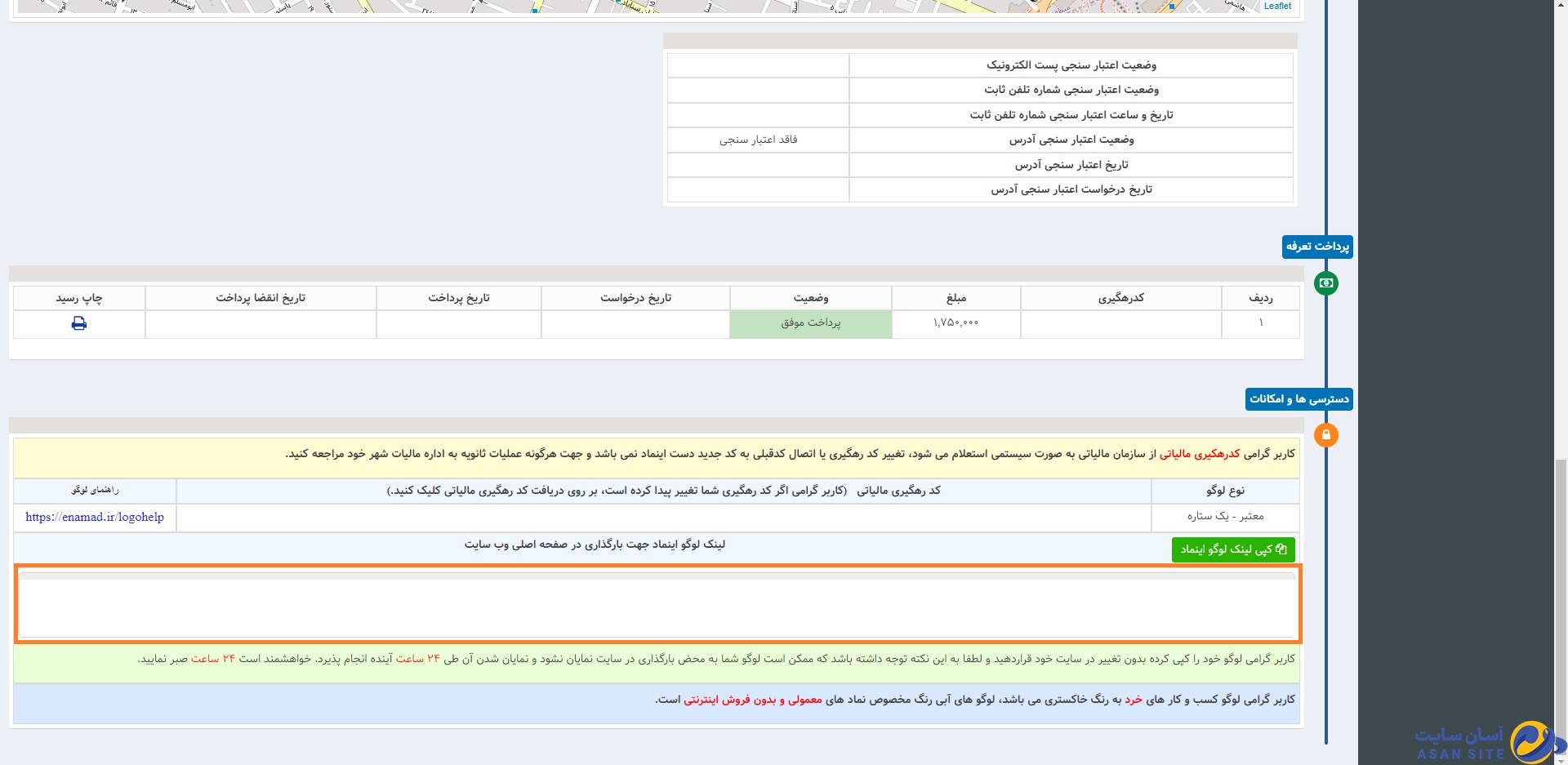Image resolution: width=1568 pixels, height=765 pixels.
Task: Click the معتبر - یک ستاره logo type cell
Action: (x=1225, y=516)
